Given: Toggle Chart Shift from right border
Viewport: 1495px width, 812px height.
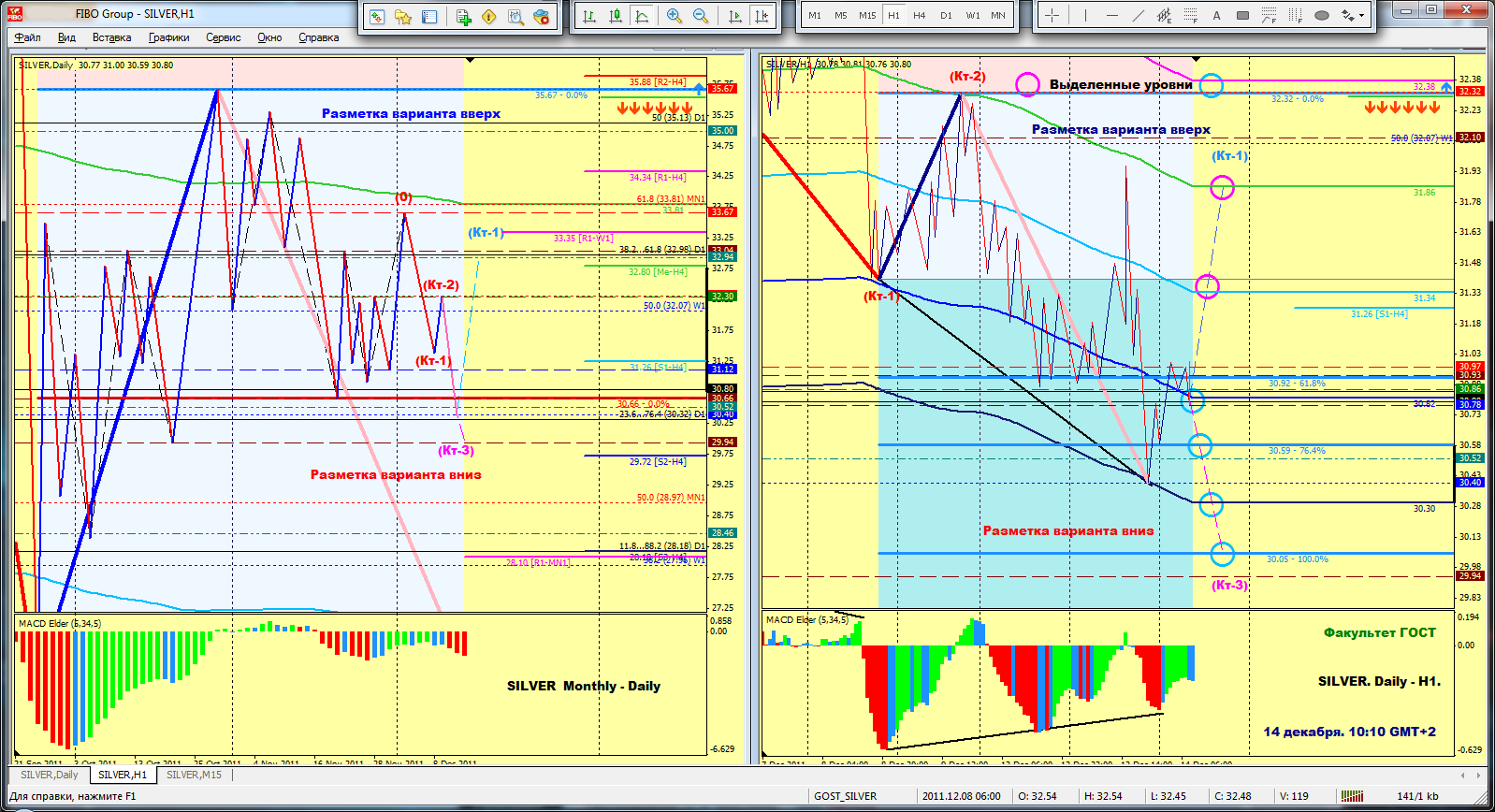Looking at the screenshot, I should click(762, 16).
